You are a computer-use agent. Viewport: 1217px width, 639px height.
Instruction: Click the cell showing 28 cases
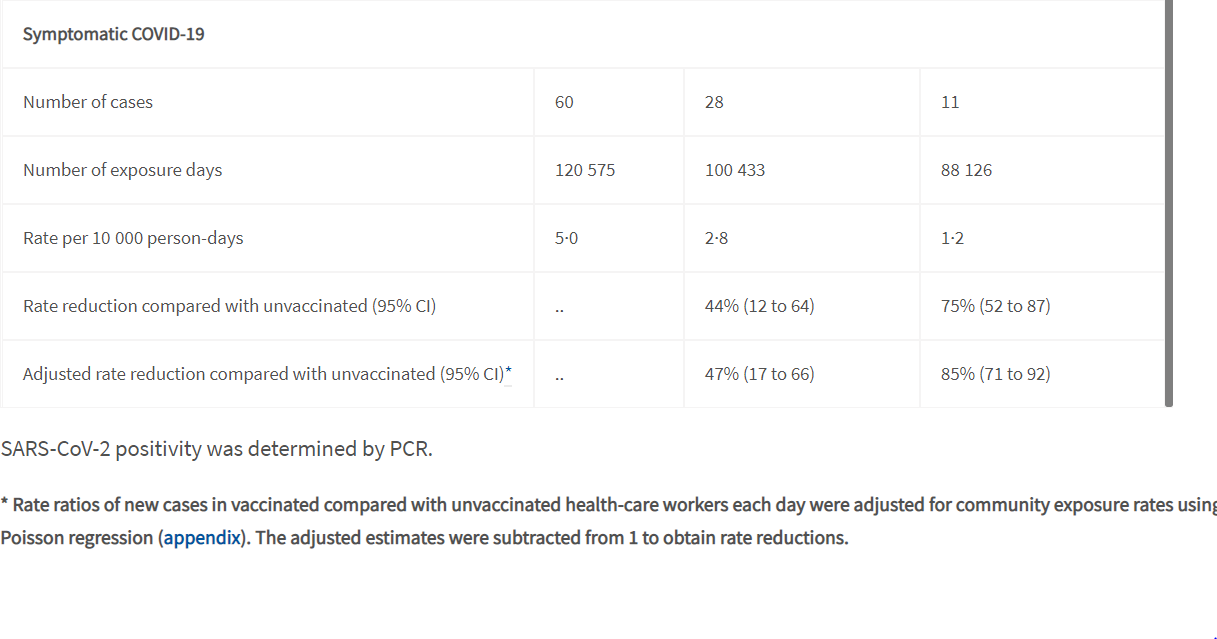pos(802,102)
